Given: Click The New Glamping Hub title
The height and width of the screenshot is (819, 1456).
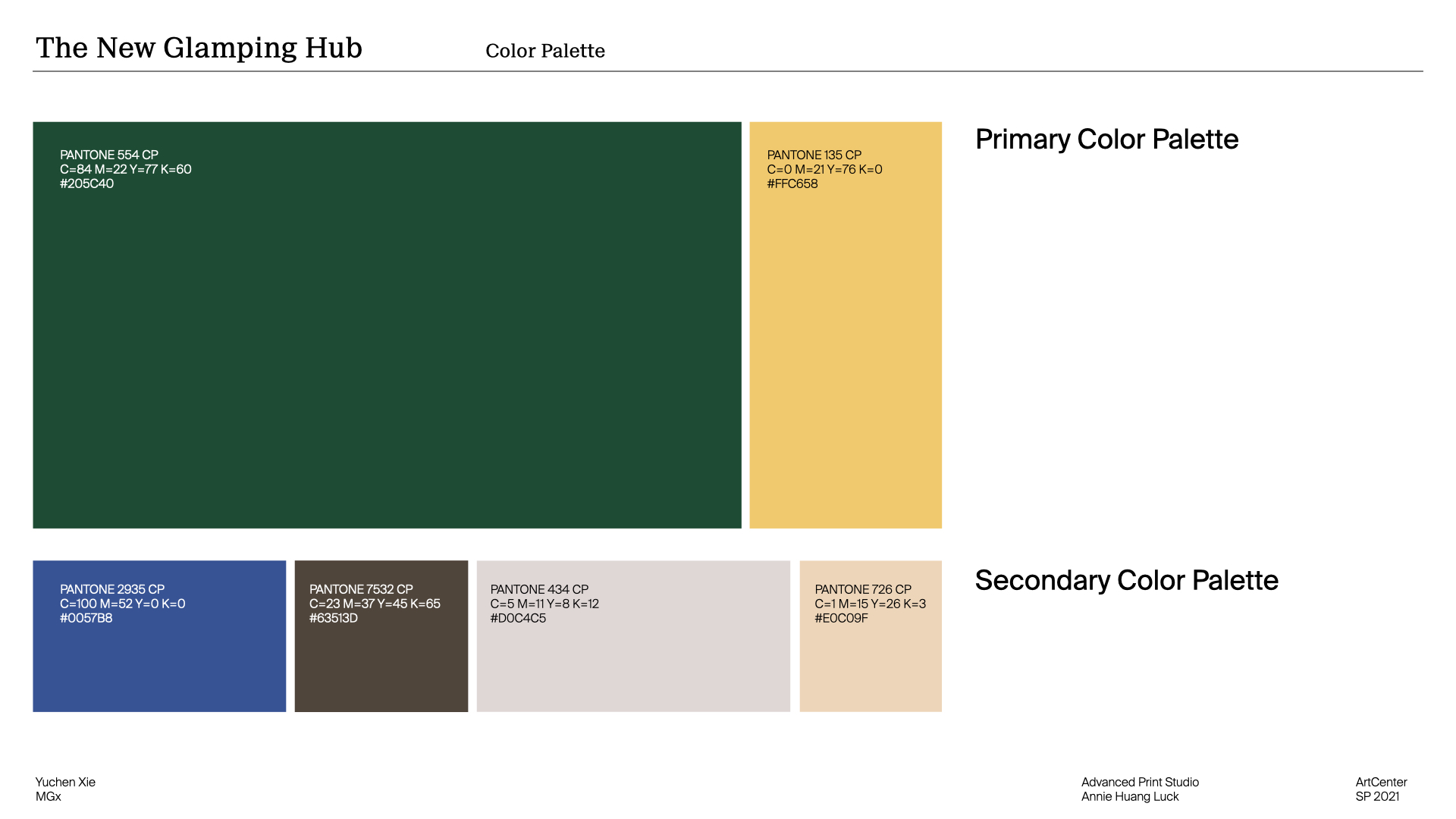Looking at the screenshot, I should coord(199,48).
